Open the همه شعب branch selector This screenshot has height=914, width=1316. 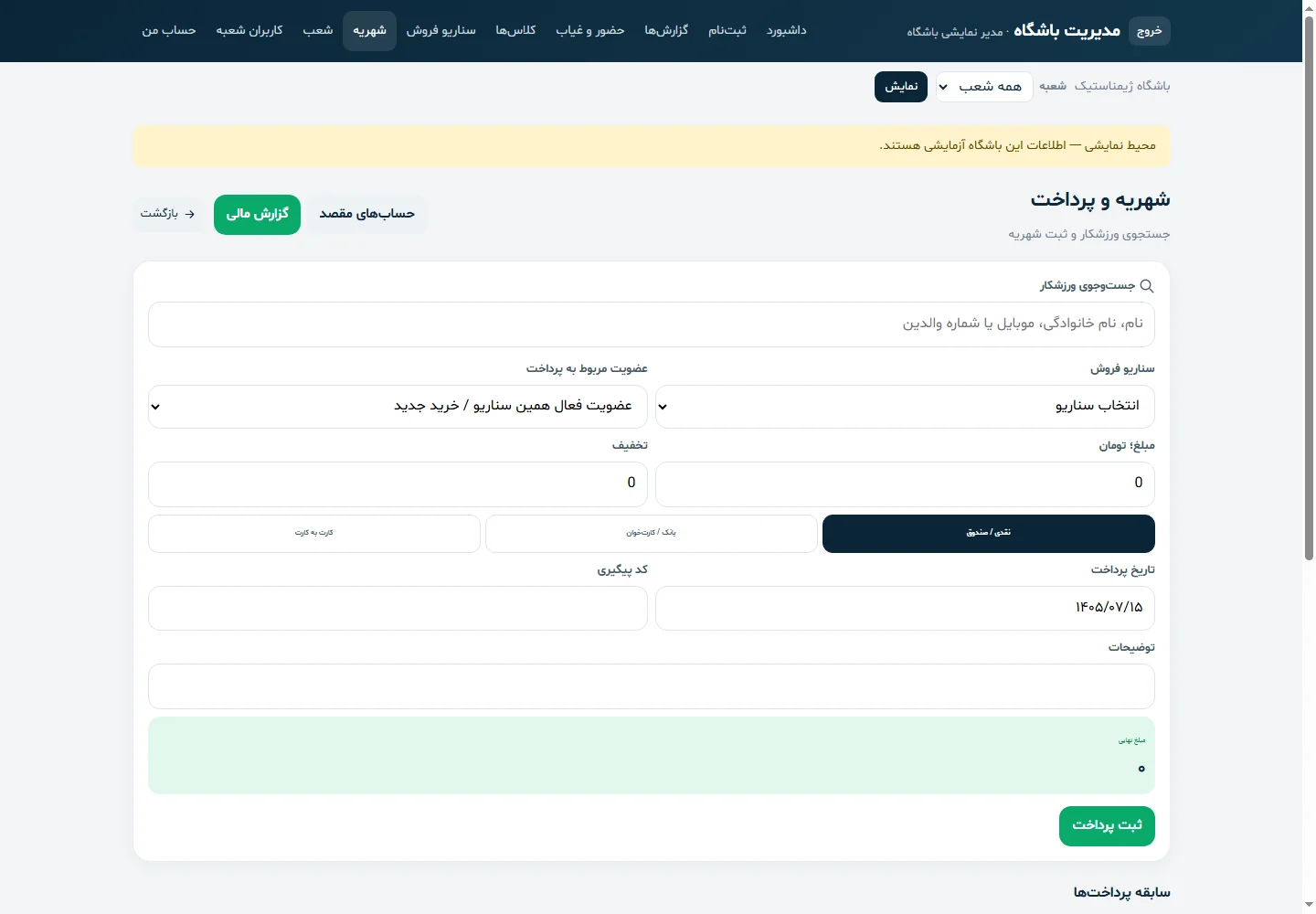(984, 87)
